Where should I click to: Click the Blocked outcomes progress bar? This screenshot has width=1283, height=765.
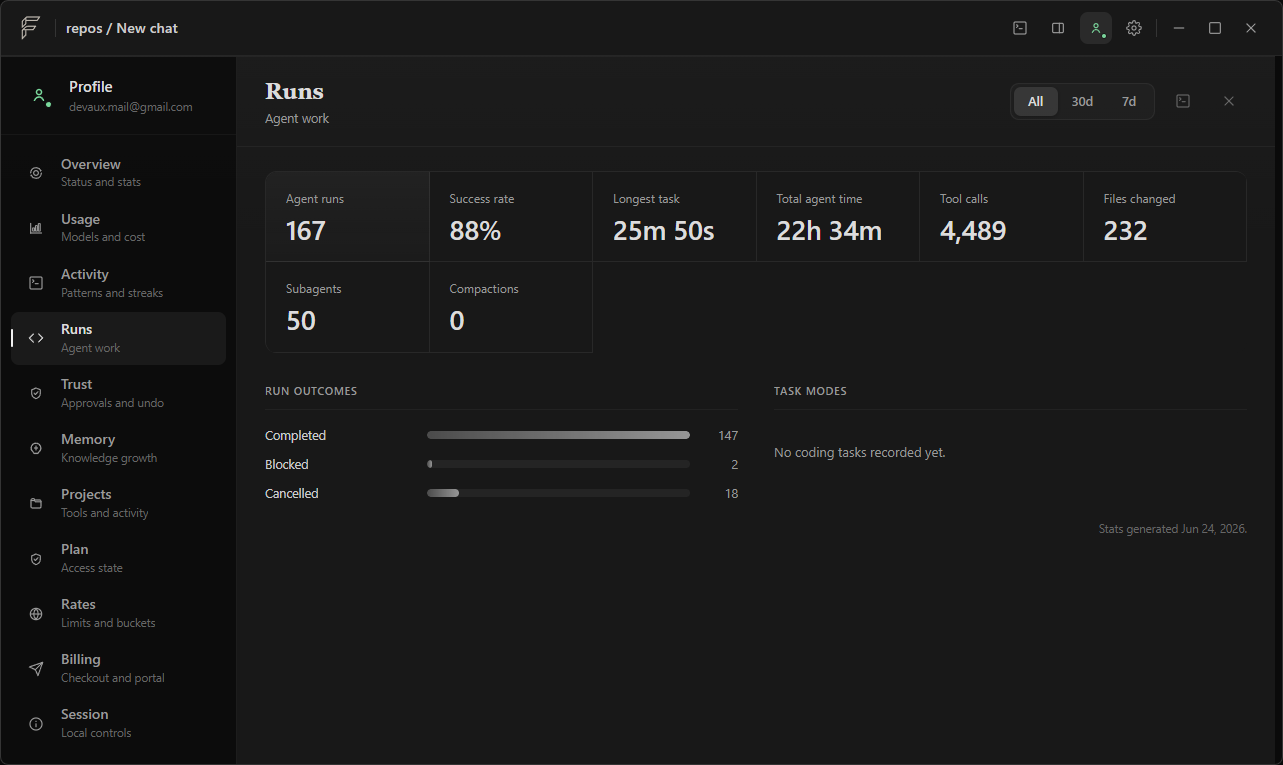tap(558, 464)
